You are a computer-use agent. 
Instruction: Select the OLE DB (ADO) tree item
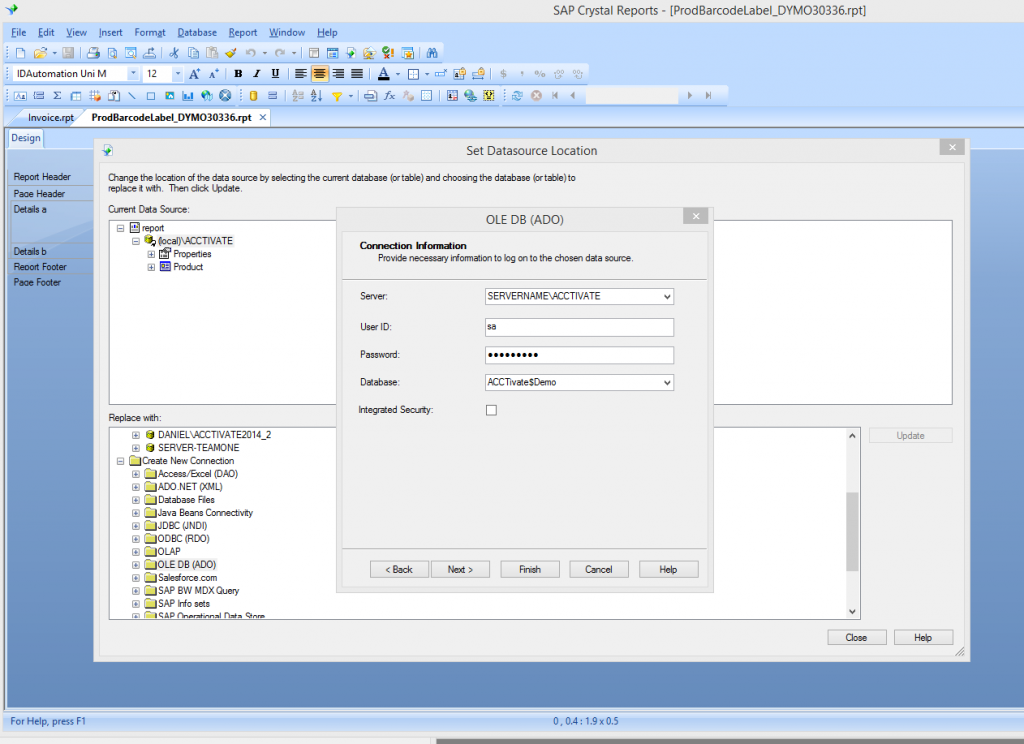[x=186, y=565]
